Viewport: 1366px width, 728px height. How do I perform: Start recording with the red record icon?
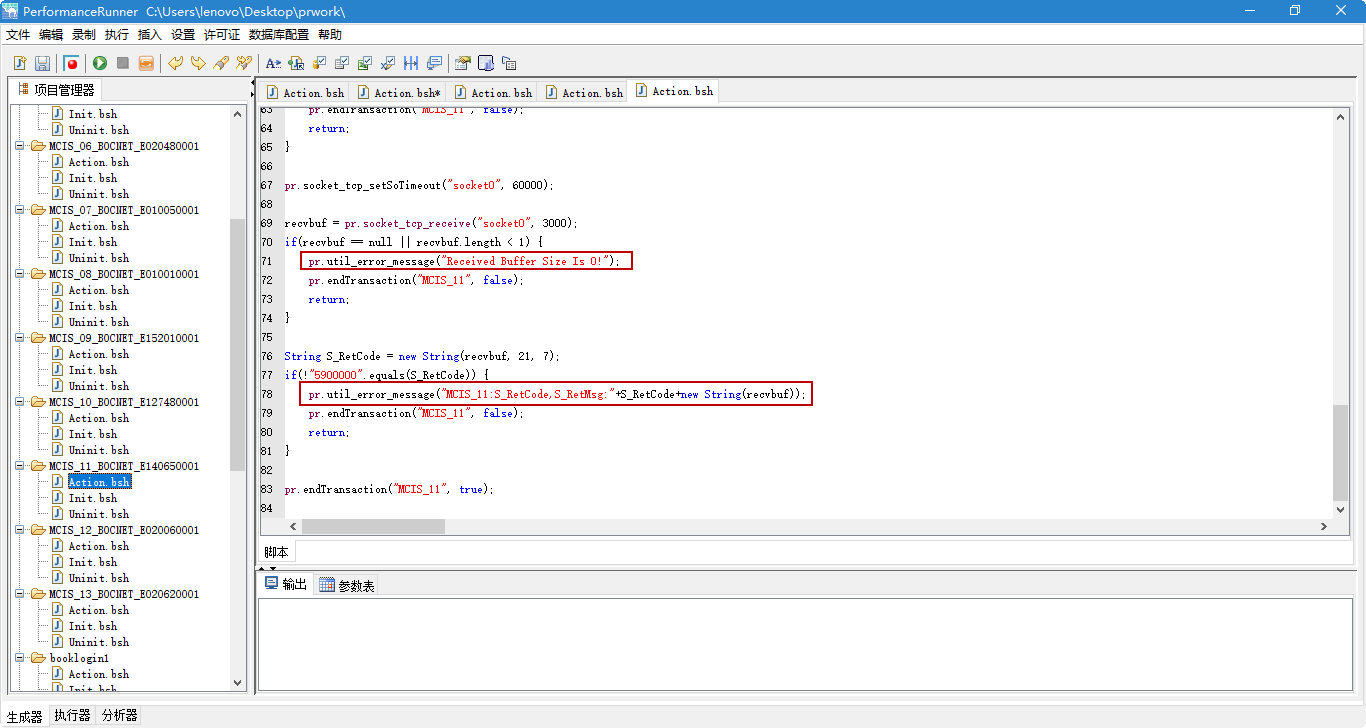tap(71, 63)
